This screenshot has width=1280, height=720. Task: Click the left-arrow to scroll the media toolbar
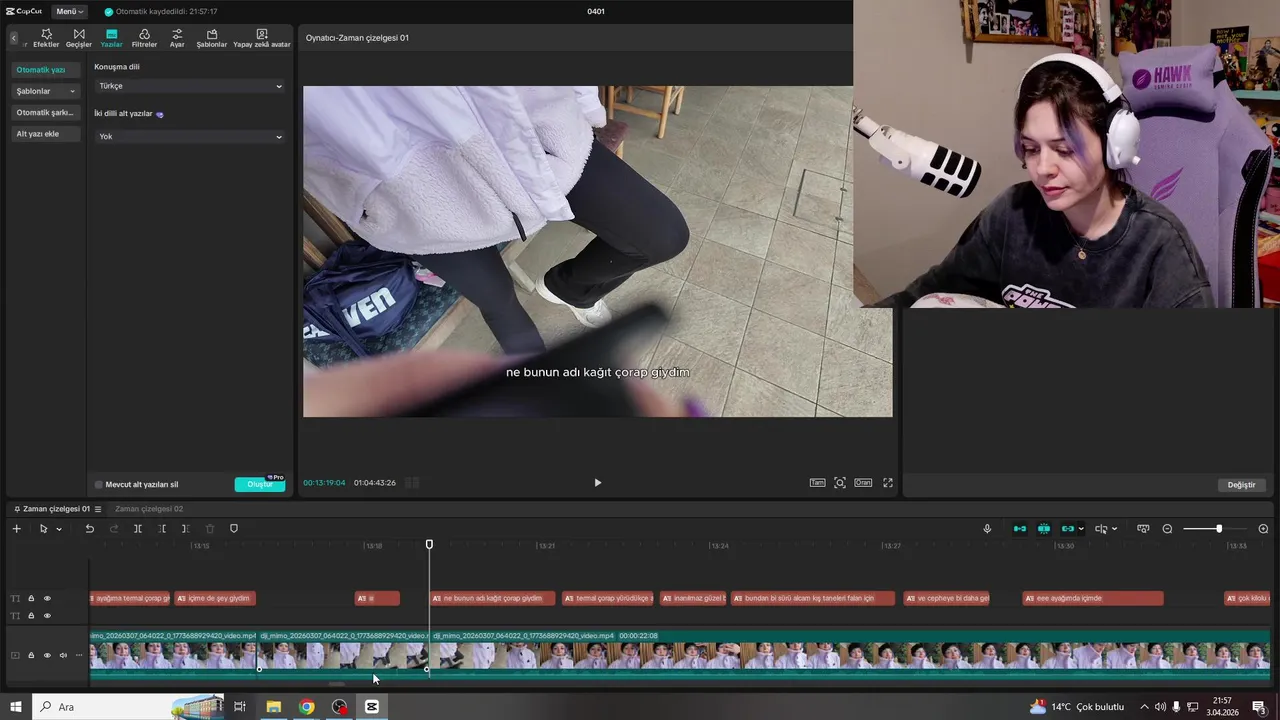[x=14, y=38]
